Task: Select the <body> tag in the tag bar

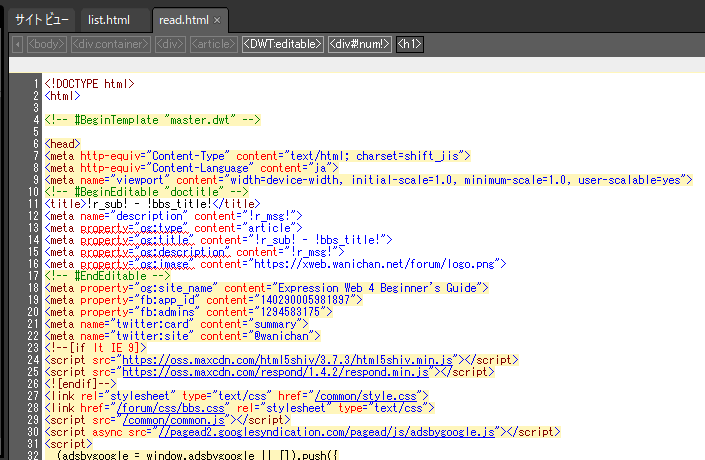Action: (x=47, y=44)
